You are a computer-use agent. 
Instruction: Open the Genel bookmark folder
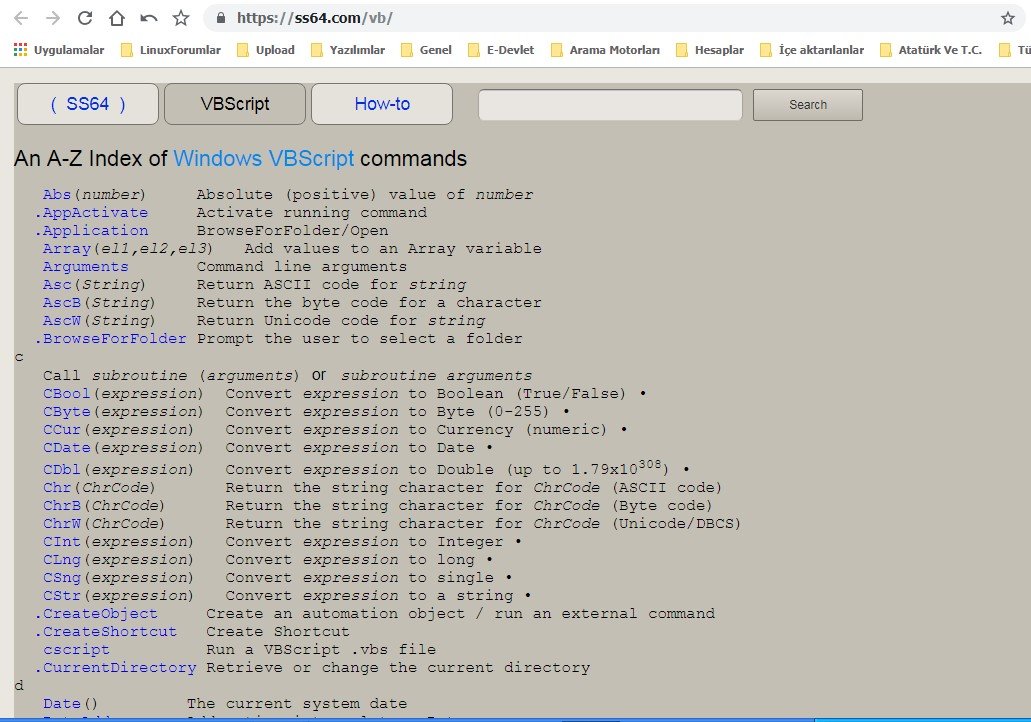pyautogui.click(x=426, y=50)
